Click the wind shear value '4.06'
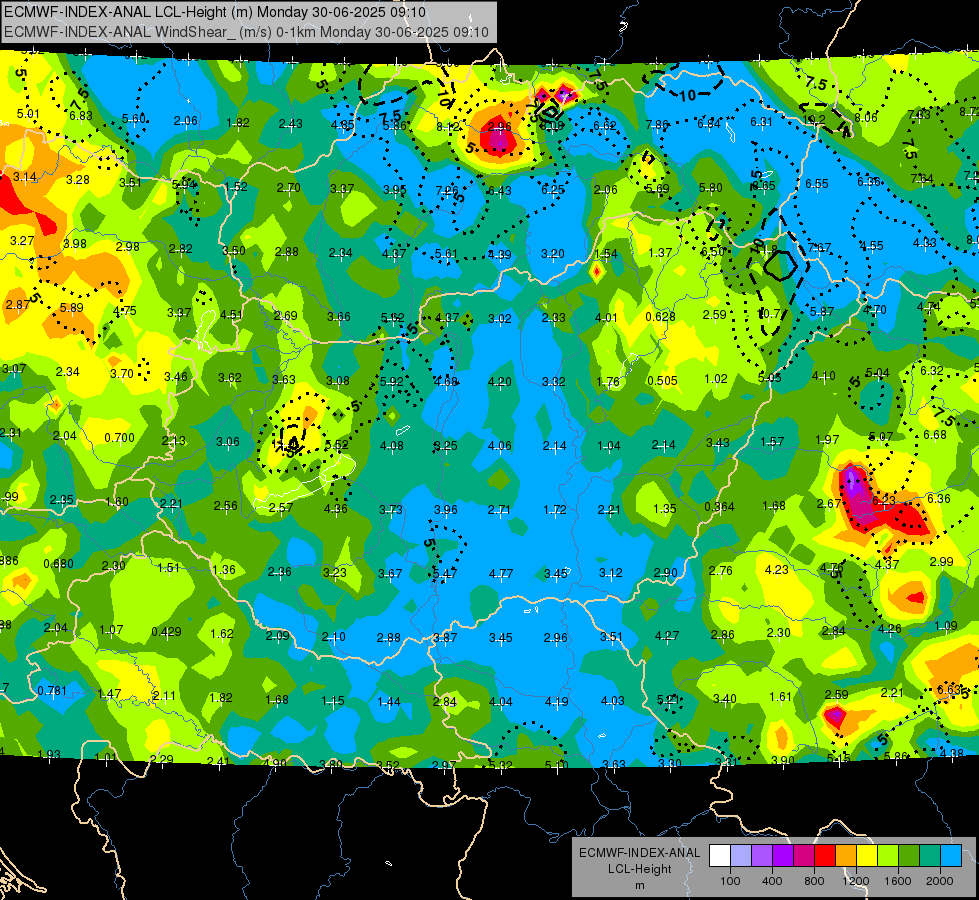 click(499, 446)
